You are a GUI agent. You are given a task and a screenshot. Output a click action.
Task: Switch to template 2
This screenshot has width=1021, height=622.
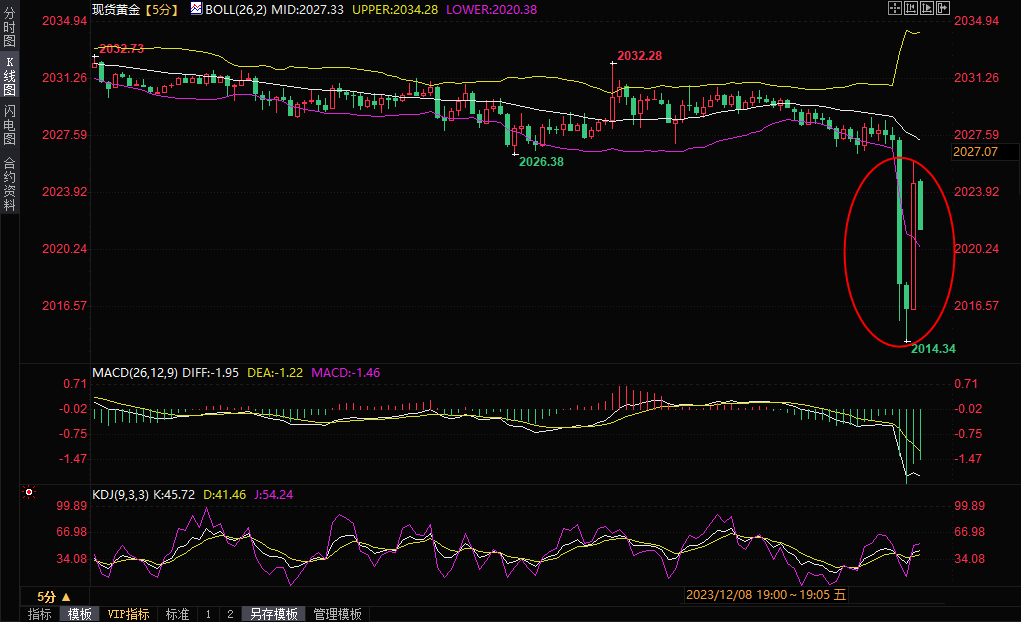tap(229, 614)
